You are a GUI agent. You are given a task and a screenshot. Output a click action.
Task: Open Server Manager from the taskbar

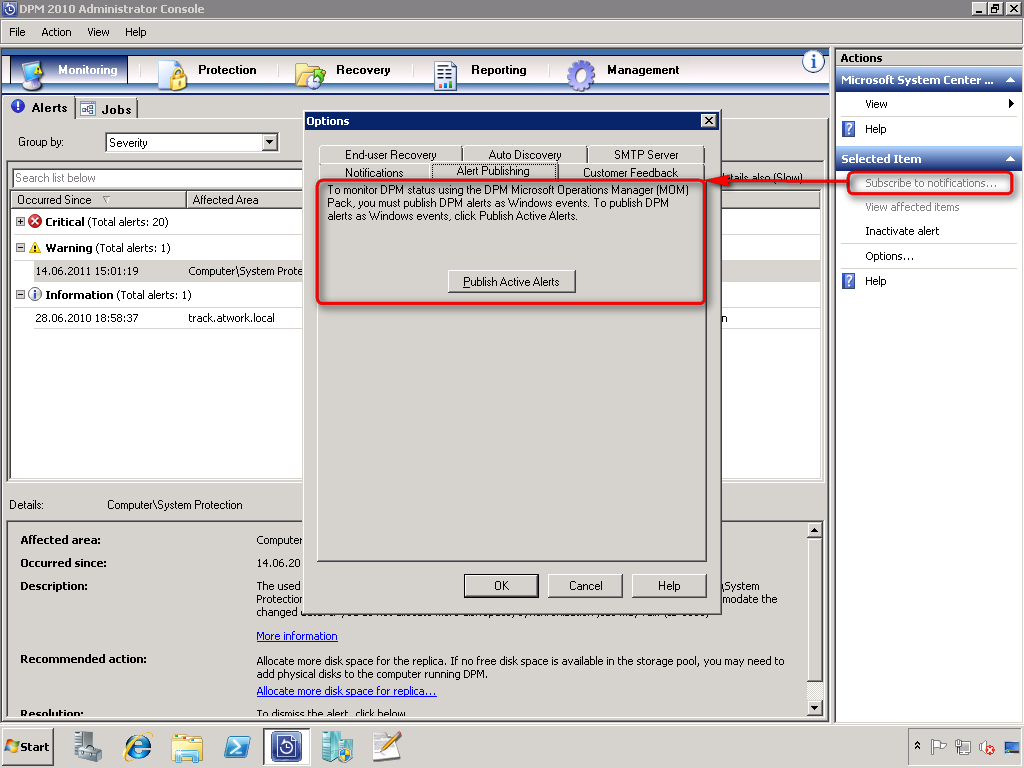pyautogui.click(x=88, y=746)
